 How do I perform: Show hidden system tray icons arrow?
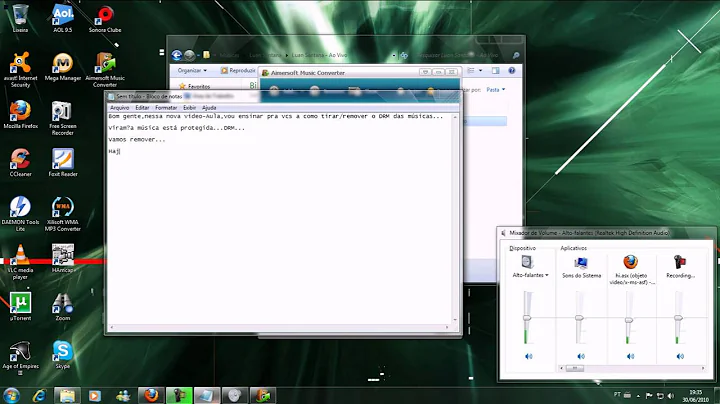click(638, 396)
